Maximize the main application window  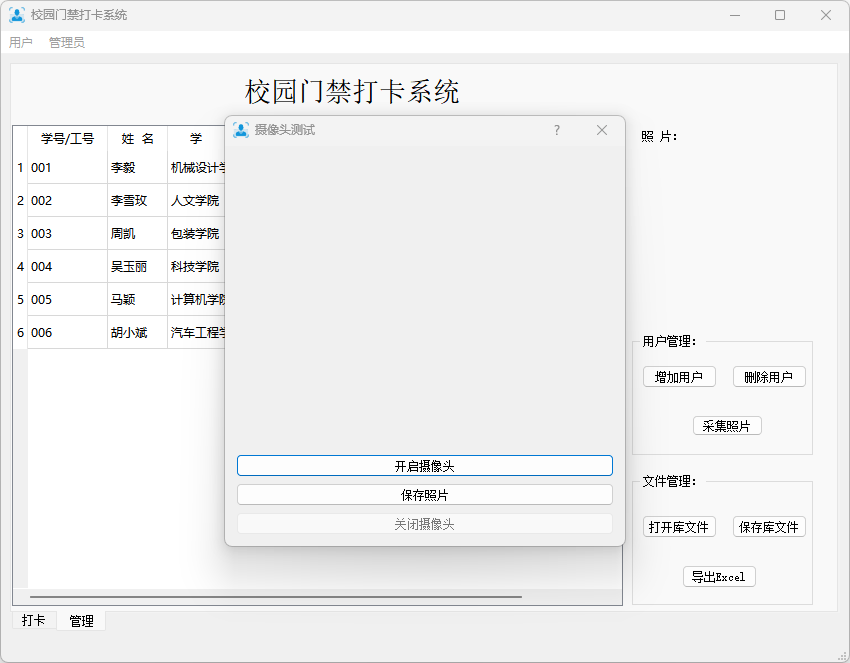coord(780,15)
